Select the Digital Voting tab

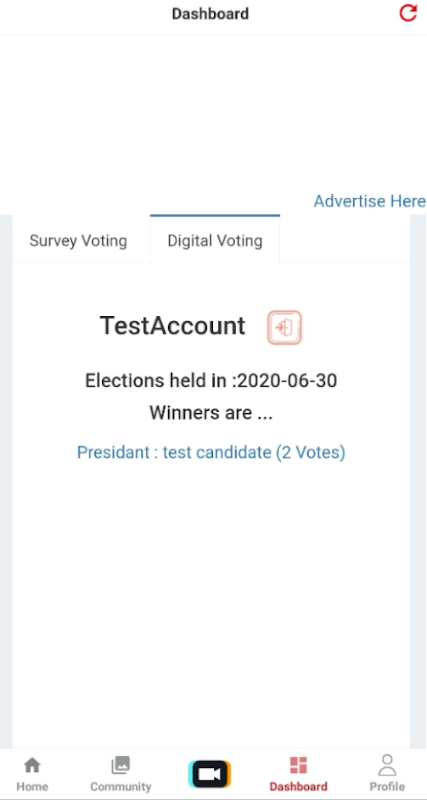tap(215, 240)
